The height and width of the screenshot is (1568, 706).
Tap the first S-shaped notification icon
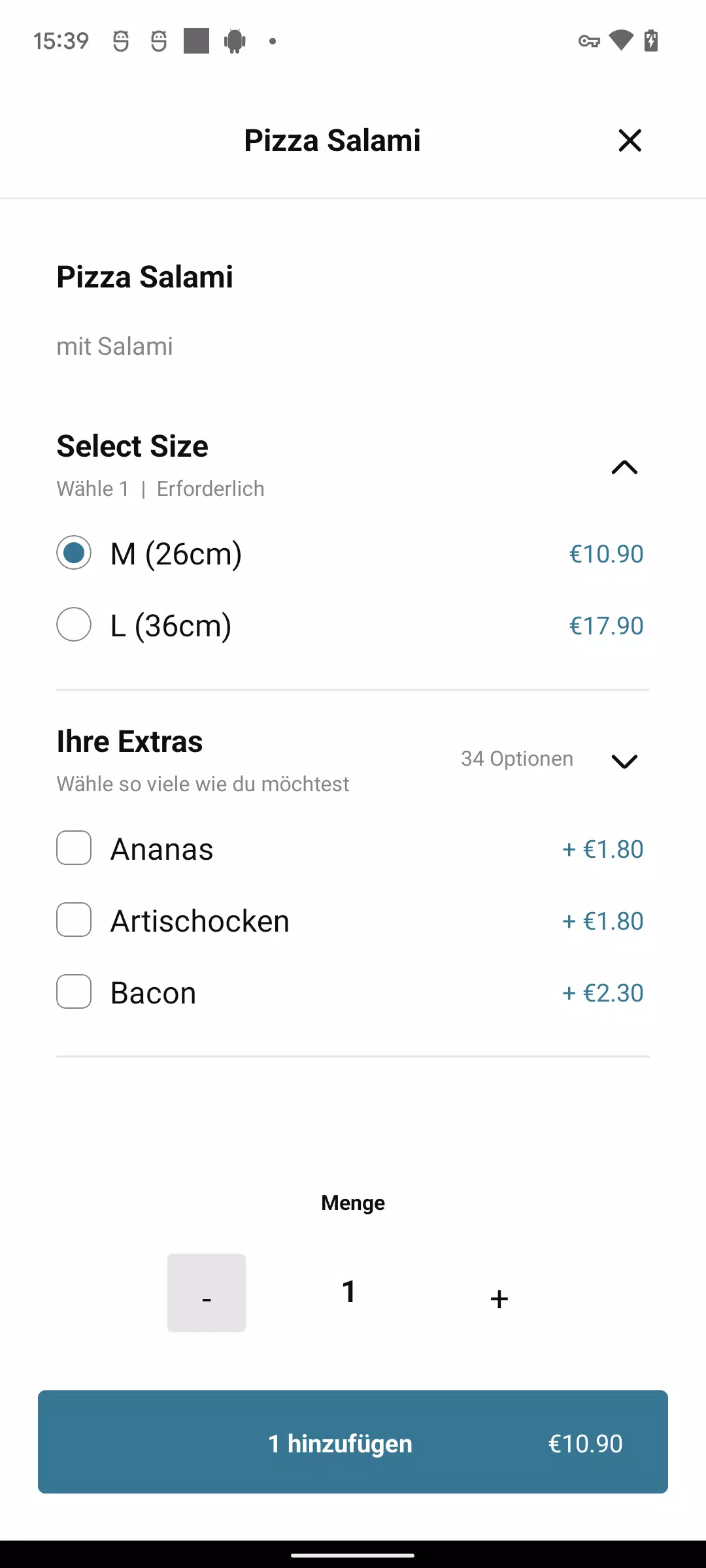(121, 41)
